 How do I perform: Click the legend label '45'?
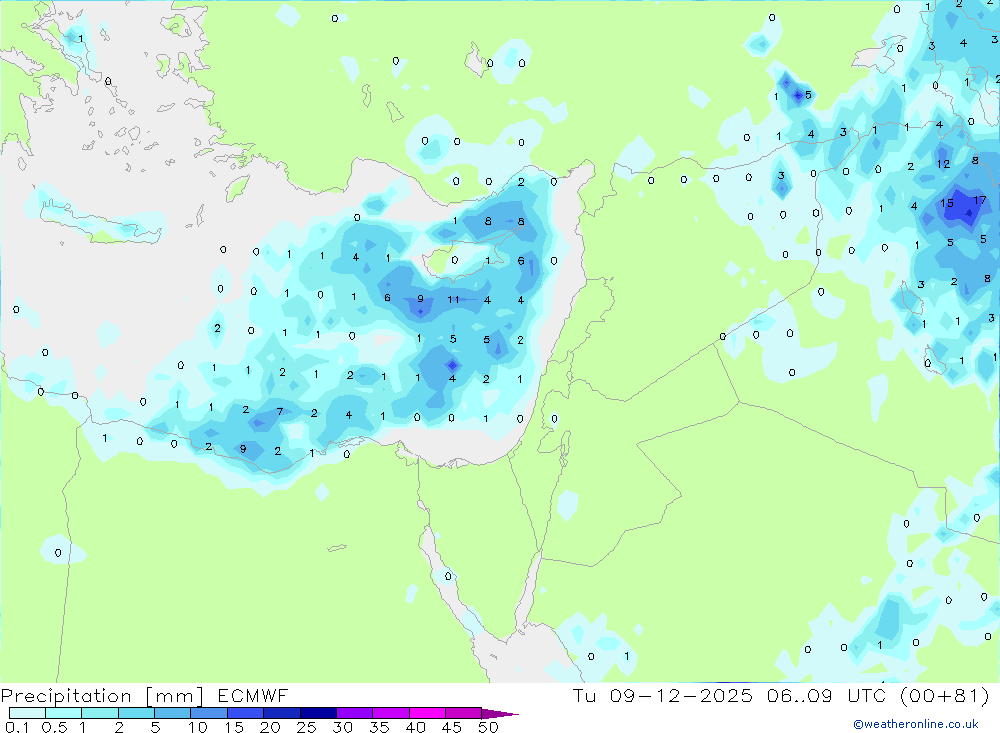[x=452, y=727]
